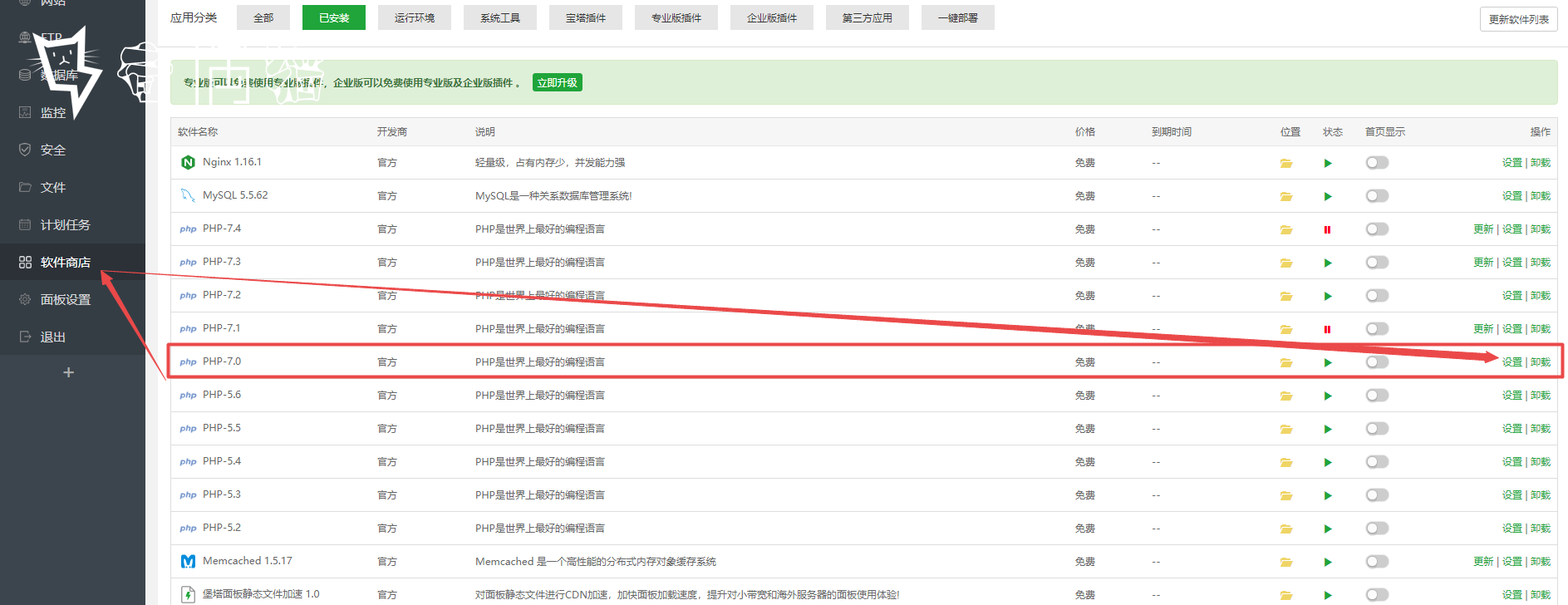Open the PHP-5.5 install folder icon
Viewport: 1568px width, 605px height.
click(1286, 429)
